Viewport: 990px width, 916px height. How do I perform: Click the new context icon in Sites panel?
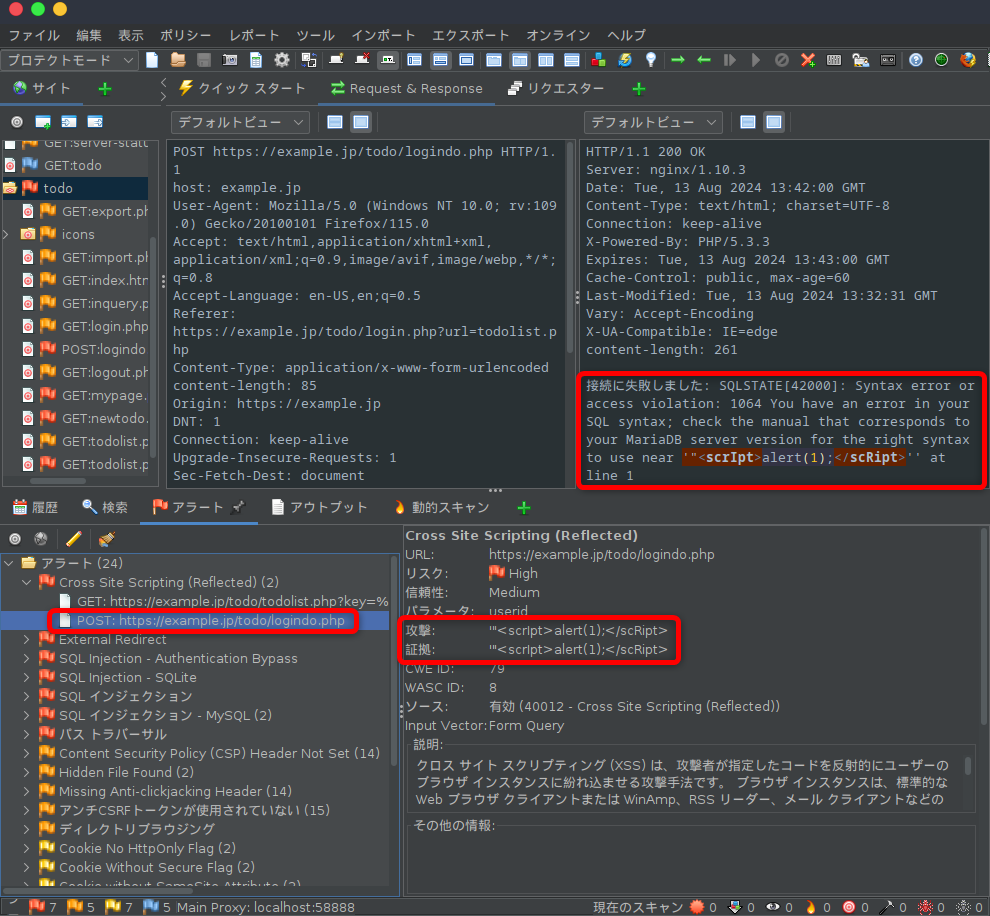tap(43, 122)
